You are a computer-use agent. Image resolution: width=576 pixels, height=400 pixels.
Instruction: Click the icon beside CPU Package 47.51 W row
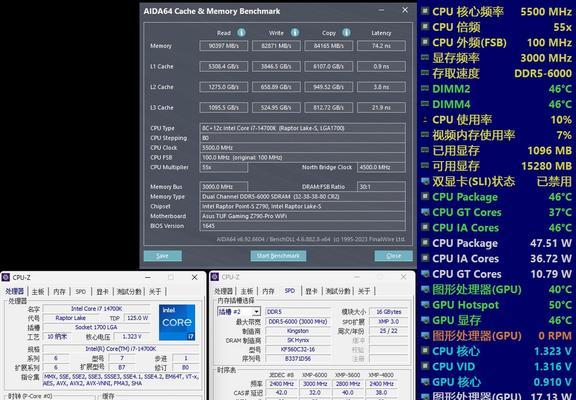tap(425, 243)
